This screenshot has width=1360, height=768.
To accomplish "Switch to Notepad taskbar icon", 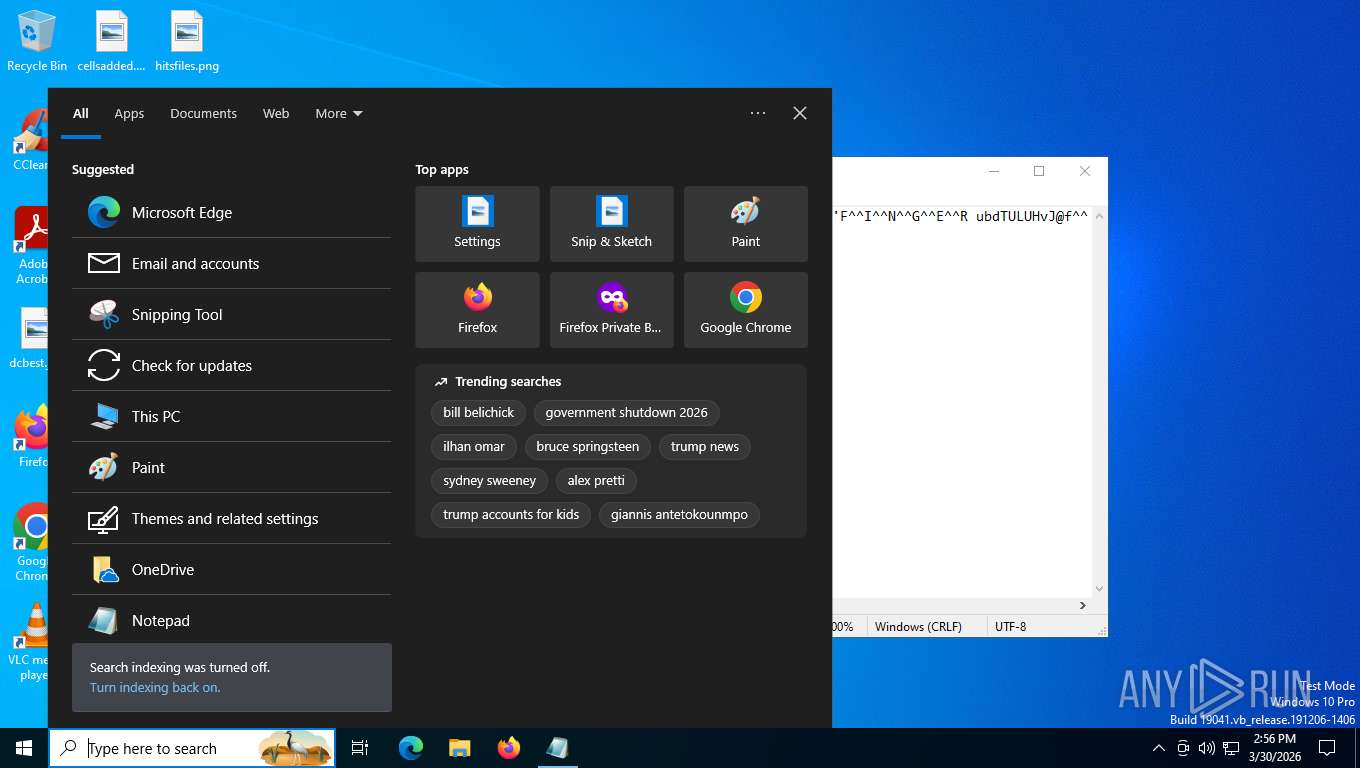I will [558, 748].
